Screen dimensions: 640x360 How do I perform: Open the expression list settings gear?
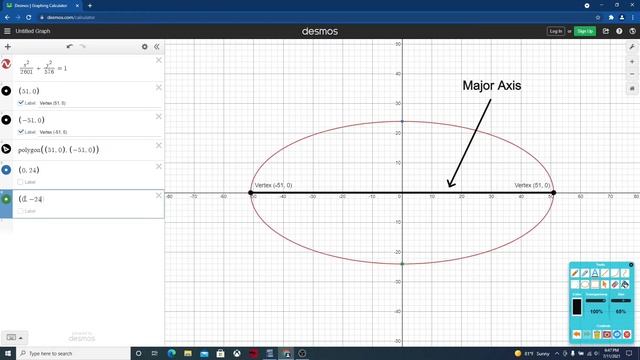[x=144, y=47]
